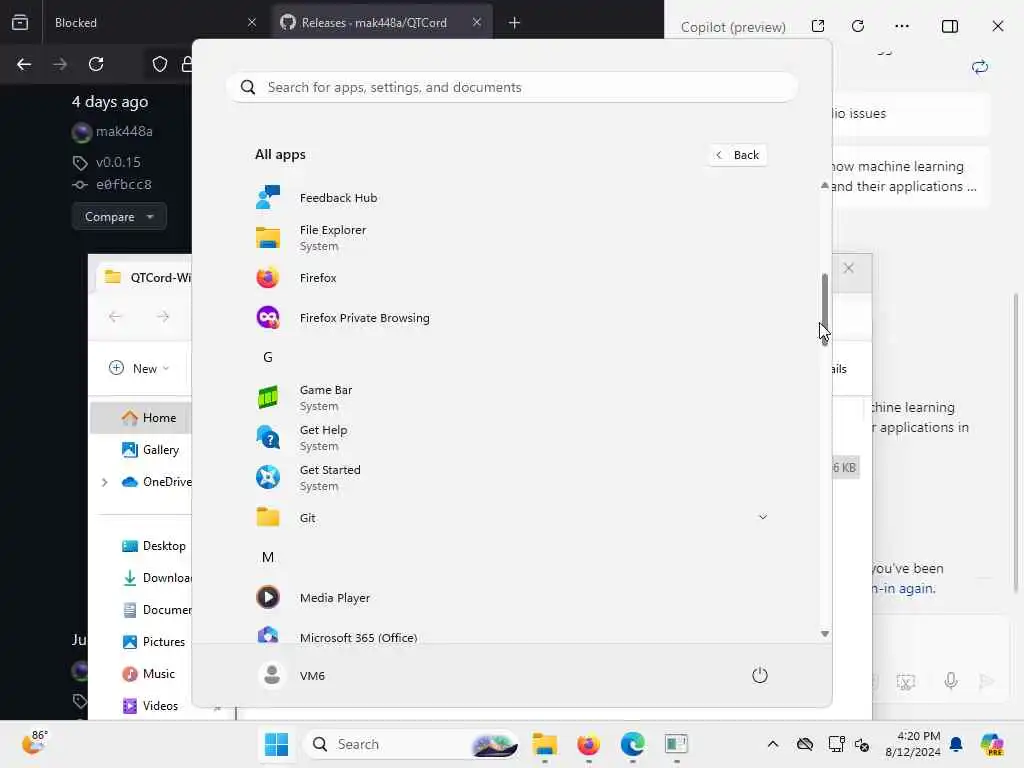This screenshot has width=1024, height=768.
Task: Open Microsoft Edge from taskbar
Action: pyautogui.click(x=632, y=744)
